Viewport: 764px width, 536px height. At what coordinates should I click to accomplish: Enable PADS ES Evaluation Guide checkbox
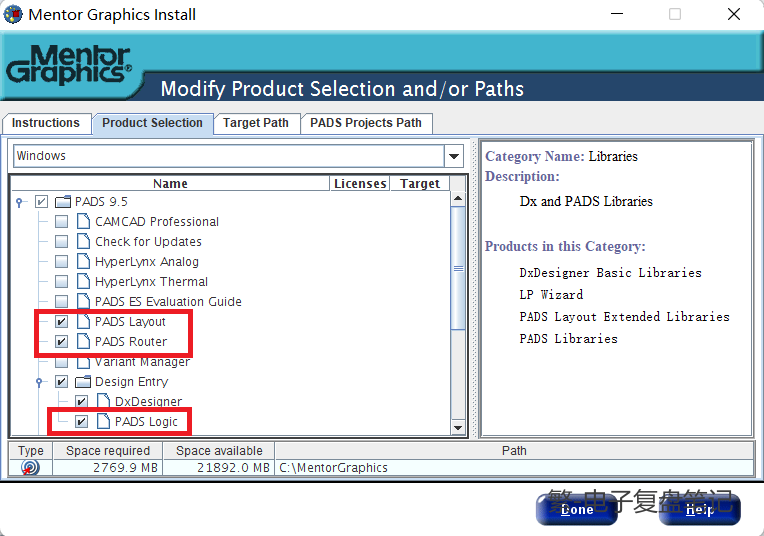click(61, 301)
